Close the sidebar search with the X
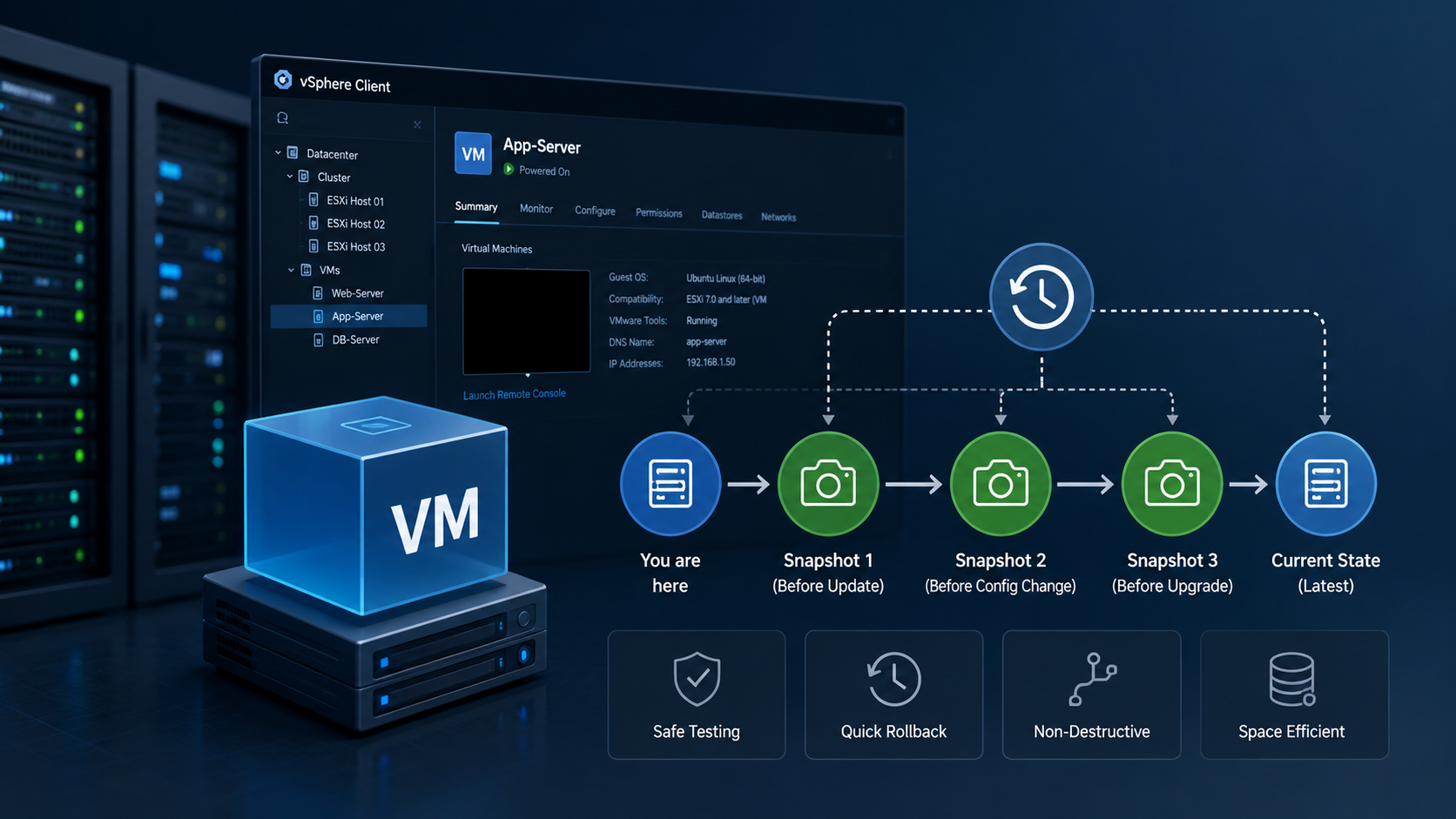The width and height of the screenshot is (1456, 819). pyautogui.click(x=417, y=125)
